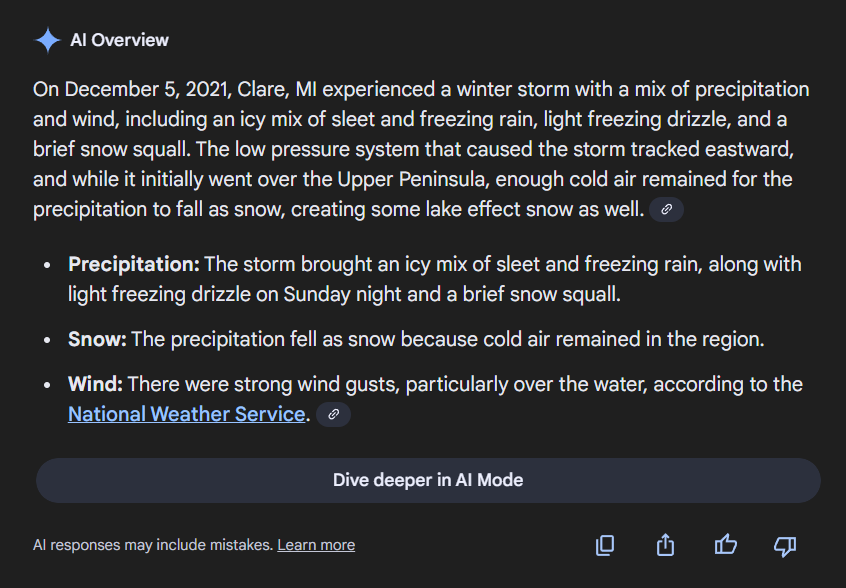Click the bullet dot before Wind
846x588 pixels.
coord(47,385)
